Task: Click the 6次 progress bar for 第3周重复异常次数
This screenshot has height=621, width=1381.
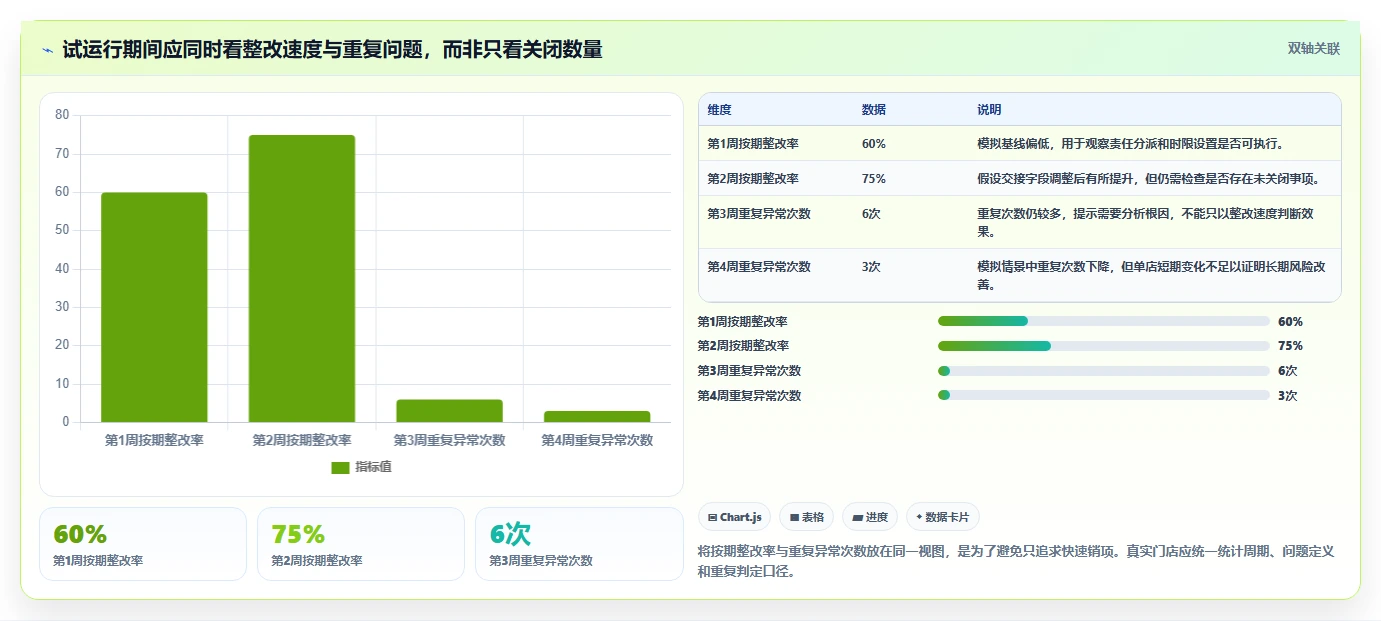Action: (x=1104, y=371)
